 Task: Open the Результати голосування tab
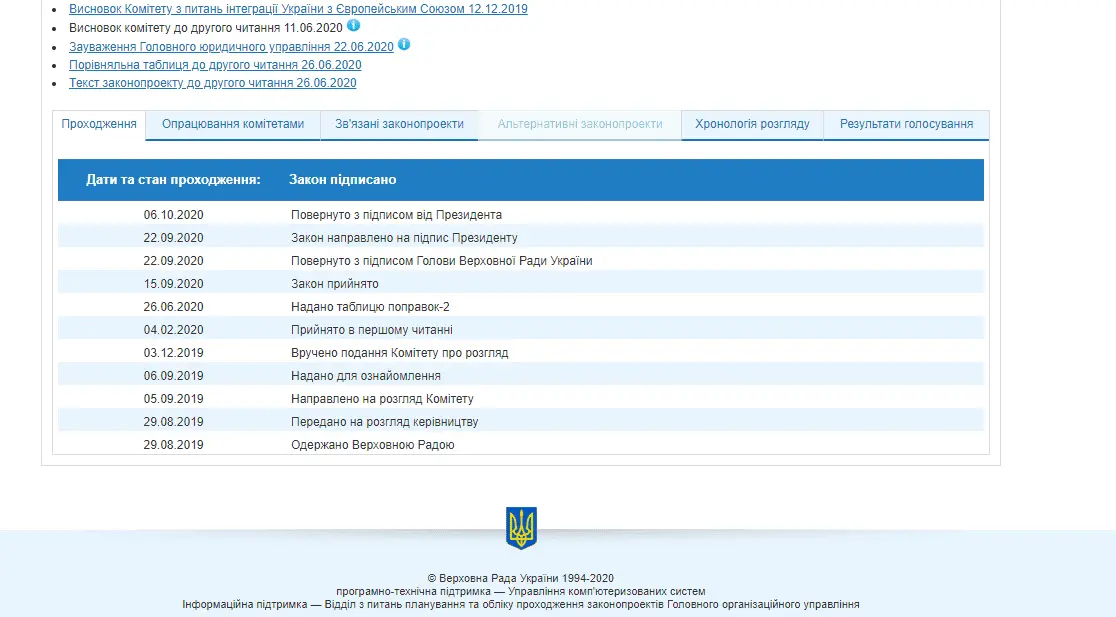point(906,125)
